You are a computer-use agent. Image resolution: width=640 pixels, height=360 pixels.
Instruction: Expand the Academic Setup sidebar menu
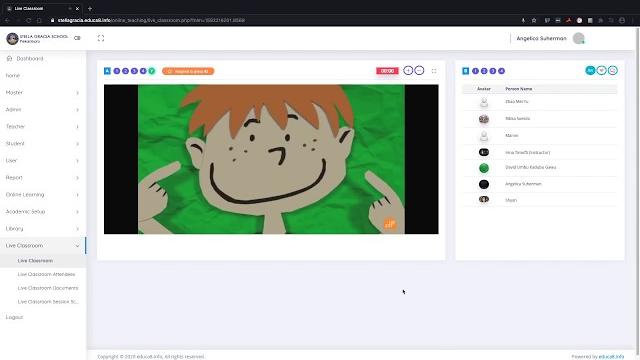43,211
